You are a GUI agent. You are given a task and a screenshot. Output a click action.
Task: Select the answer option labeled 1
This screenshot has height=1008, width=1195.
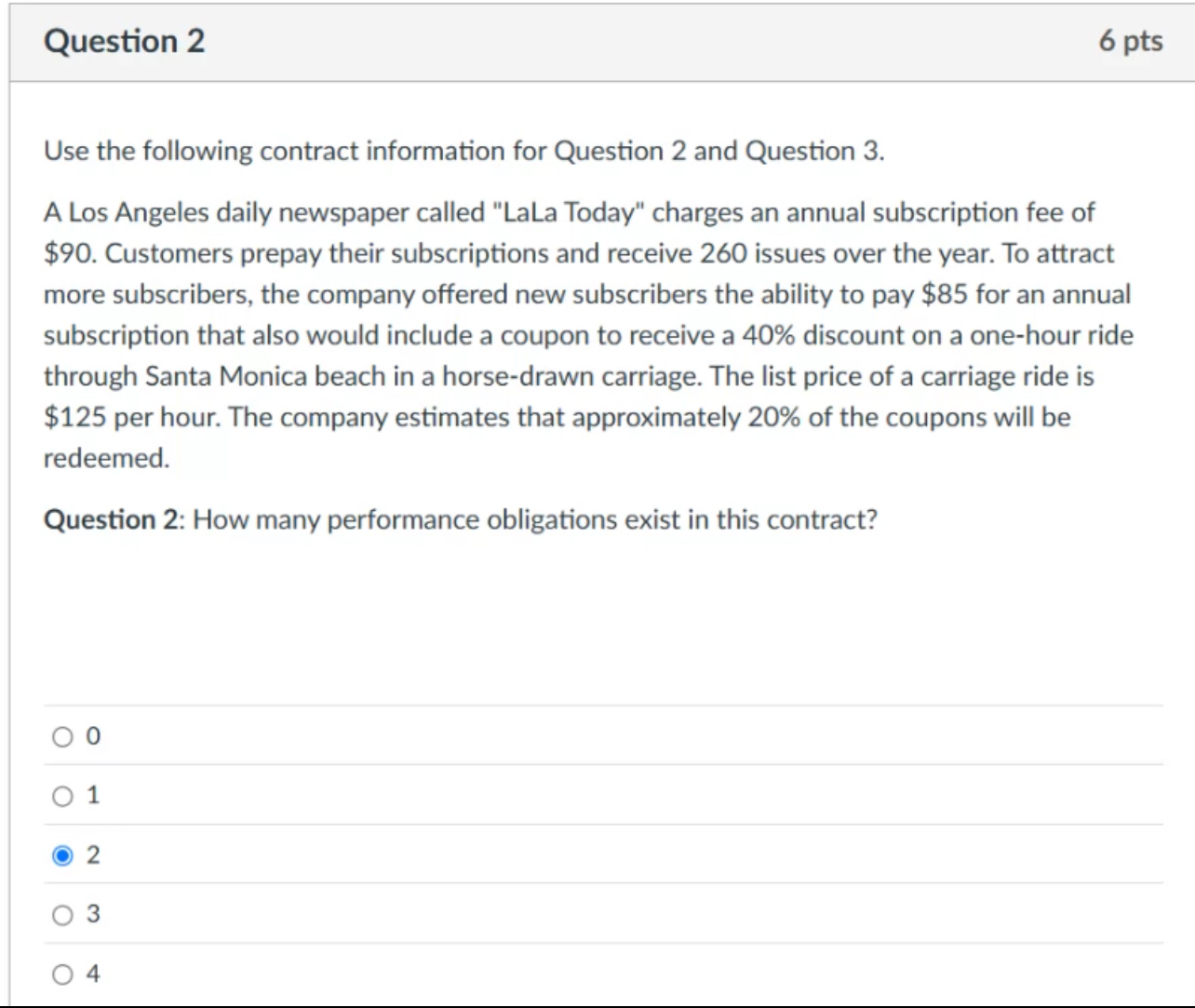tap(91, 795)
